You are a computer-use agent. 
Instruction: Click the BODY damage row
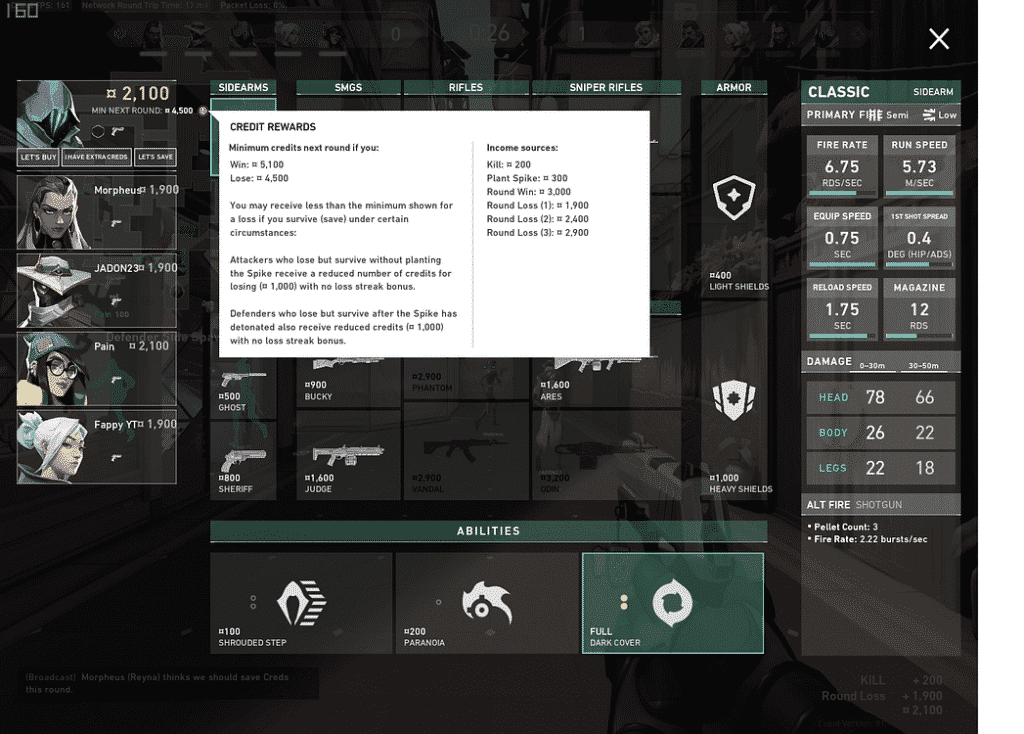(x=880, y=433)
